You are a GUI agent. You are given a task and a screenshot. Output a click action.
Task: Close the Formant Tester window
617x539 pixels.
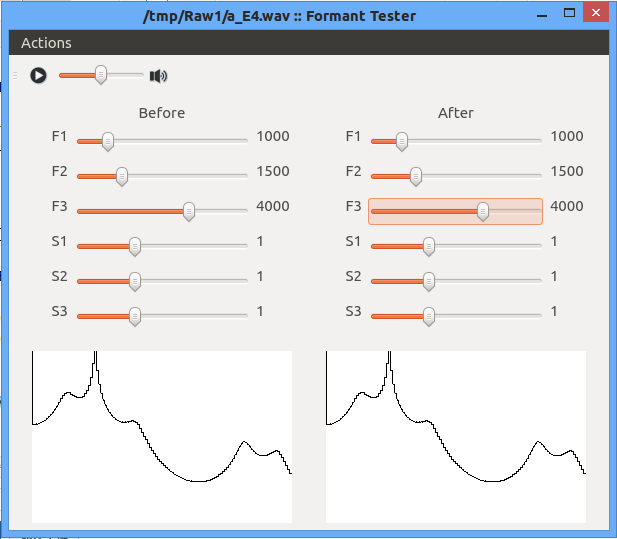click(x=596, y=13)
